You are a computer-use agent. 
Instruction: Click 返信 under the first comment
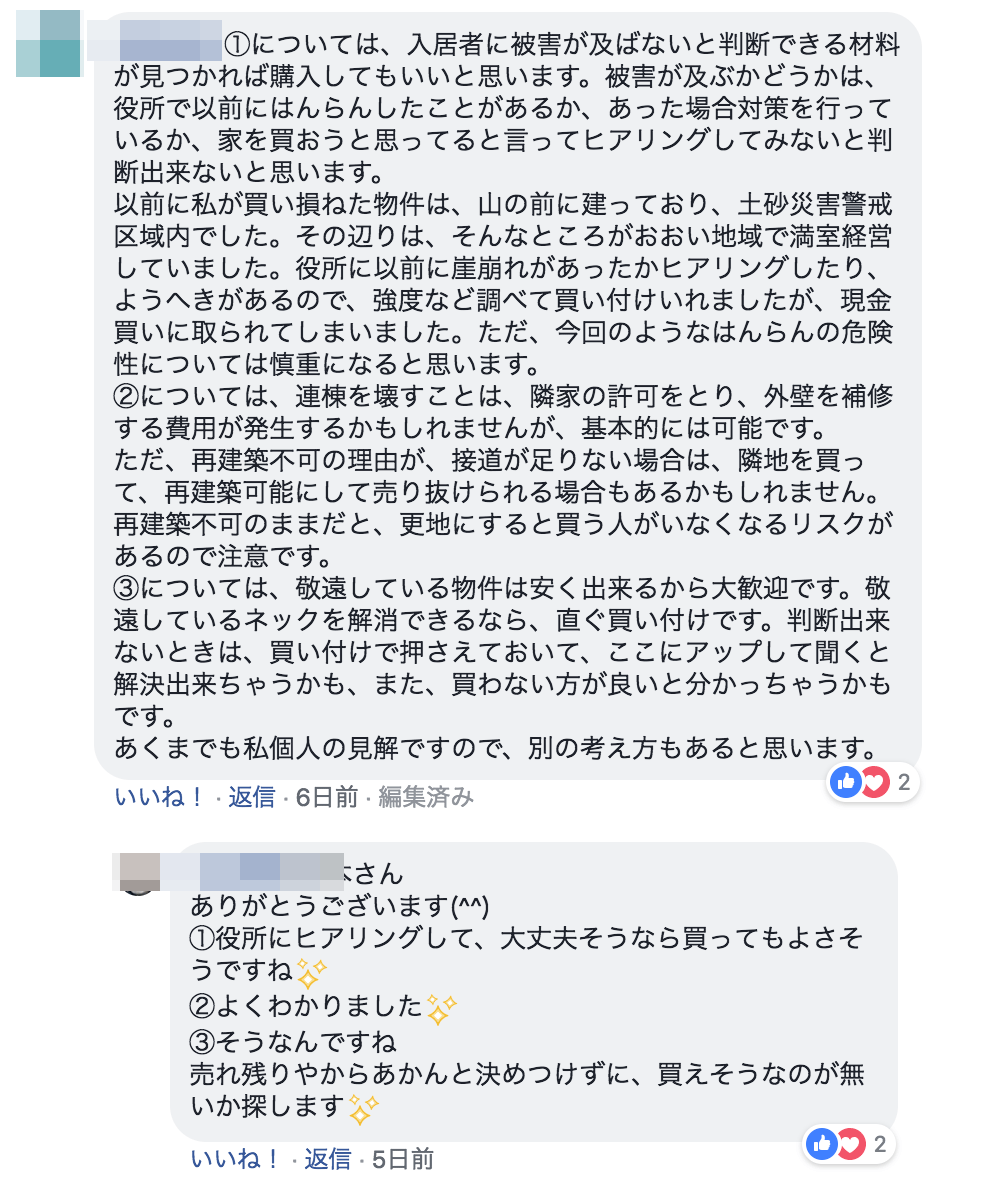click(x=251, y=798)
